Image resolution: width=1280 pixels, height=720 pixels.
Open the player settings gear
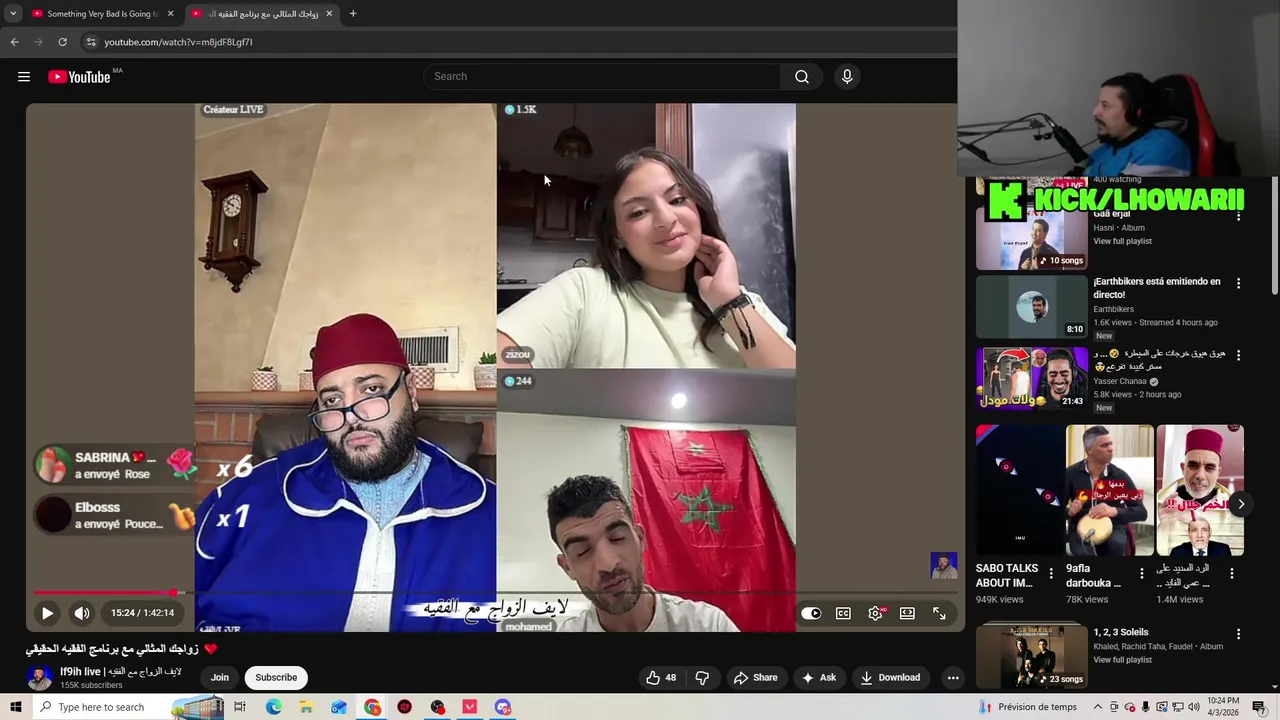876,613
